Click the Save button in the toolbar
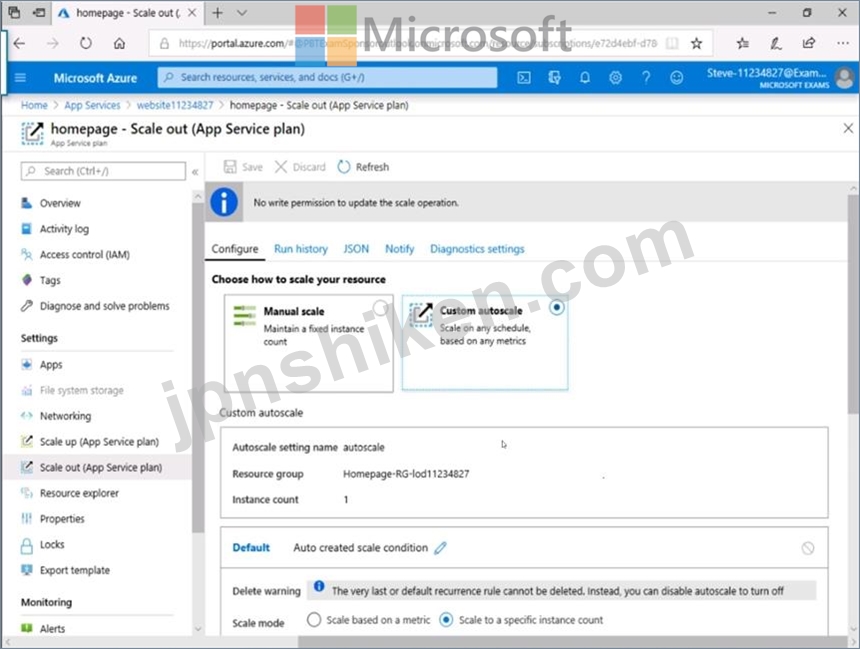Screen dimensions: 860x649 tap(243, 167)
